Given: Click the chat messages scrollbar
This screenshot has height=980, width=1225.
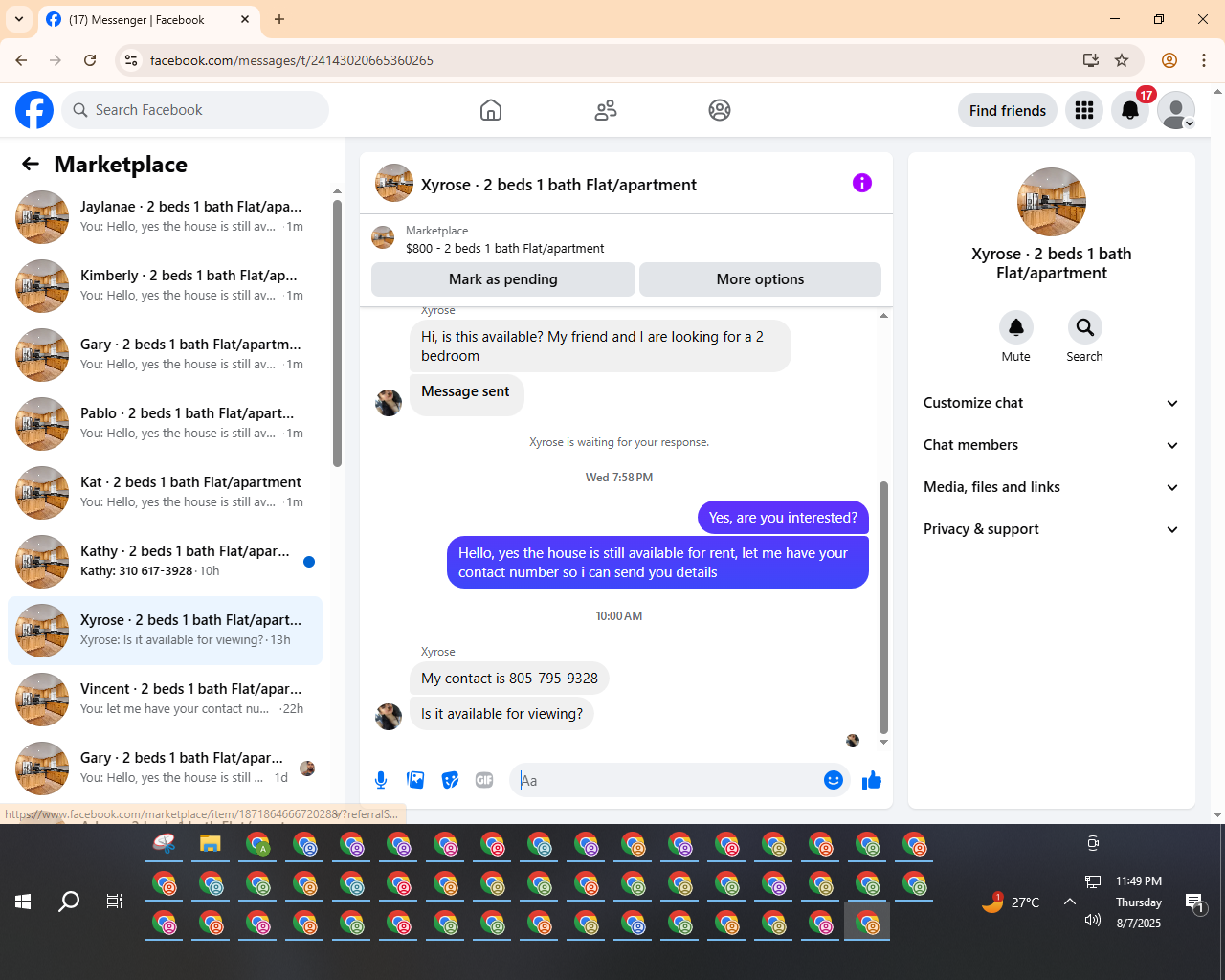Looking at the screenshot, I should [883, 608].
